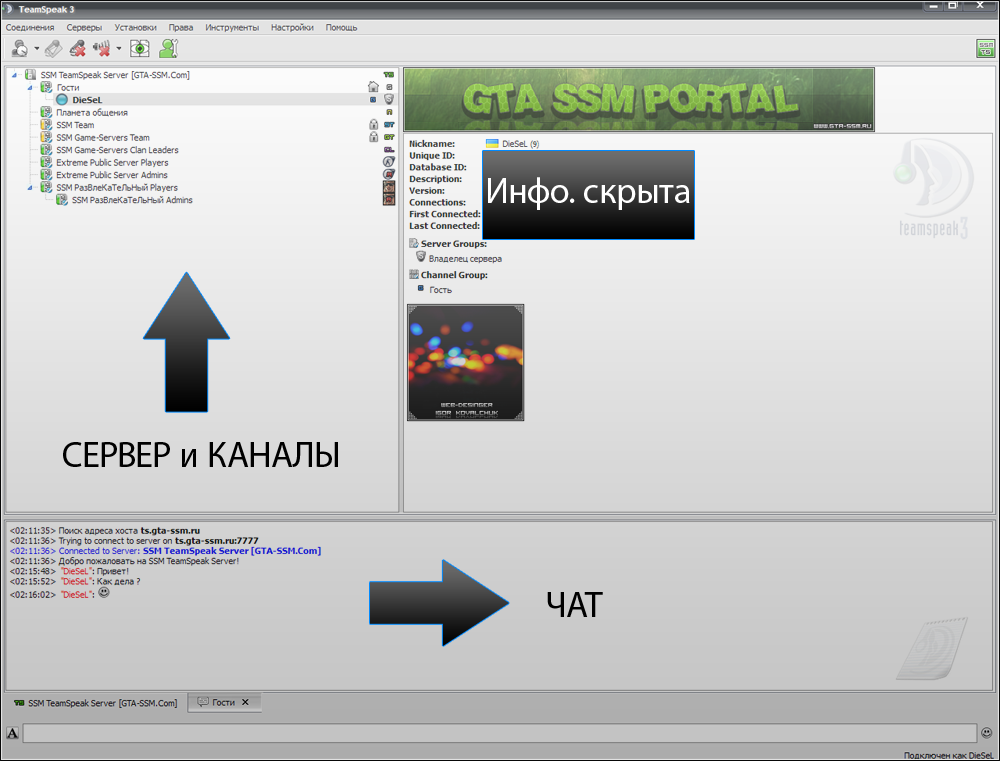The height and width of the screenshot is (761, 1000).
Task: Click the yellow channel icon beside SSM Team
Action: point(46,125)
